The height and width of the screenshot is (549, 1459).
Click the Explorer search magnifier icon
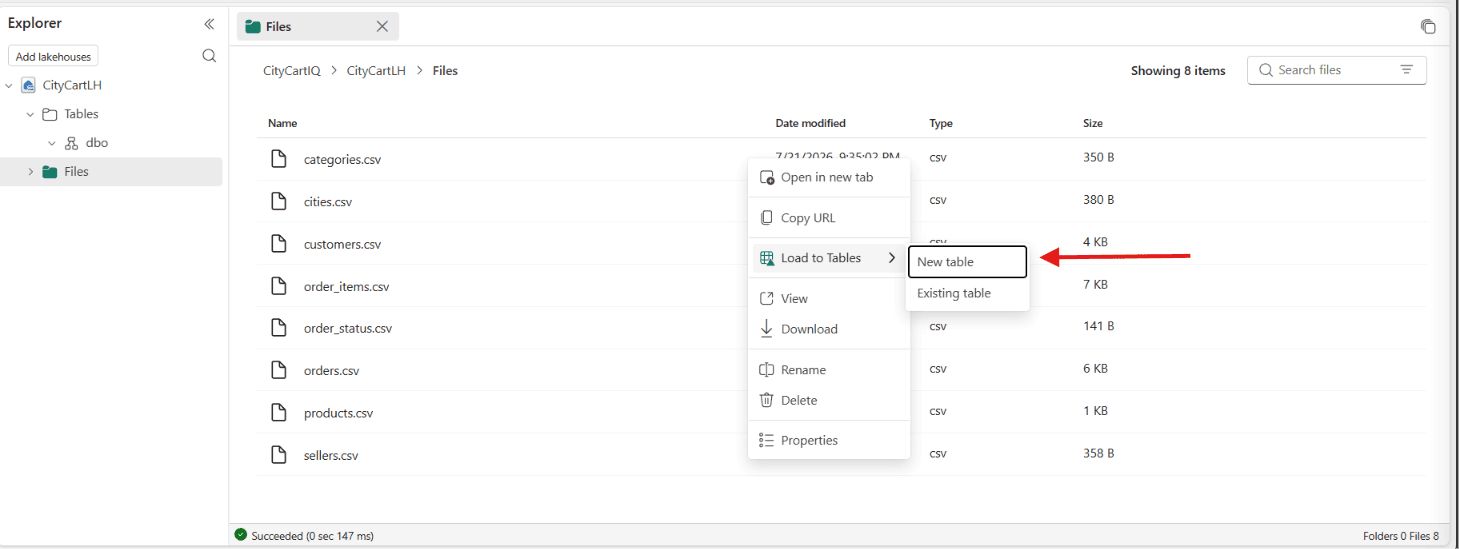[x=209, y=56]
